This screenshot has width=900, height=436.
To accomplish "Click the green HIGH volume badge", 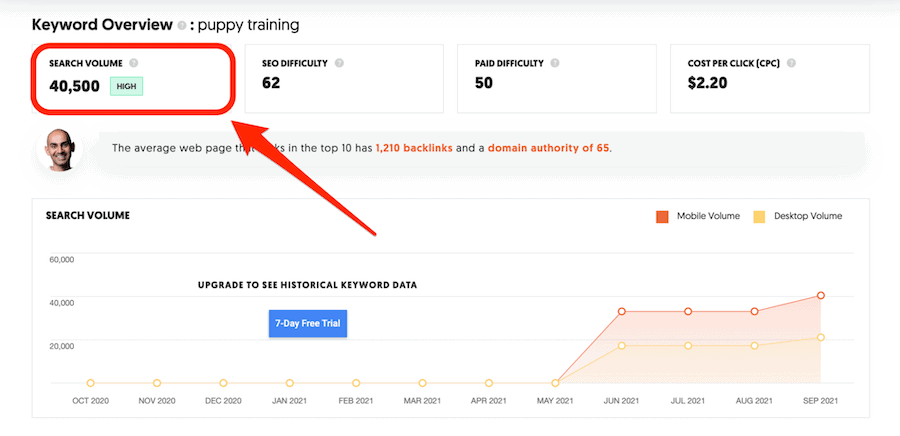I will coord(129,87).
